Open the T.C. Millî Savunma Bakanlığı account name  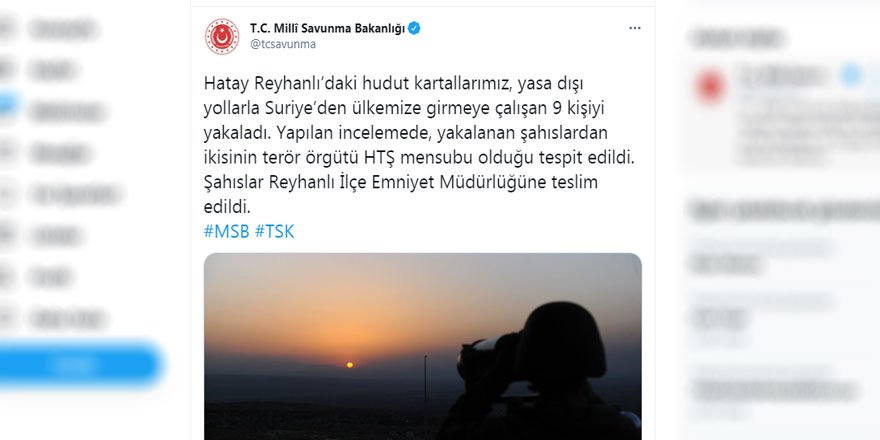(x=327, y=29)
